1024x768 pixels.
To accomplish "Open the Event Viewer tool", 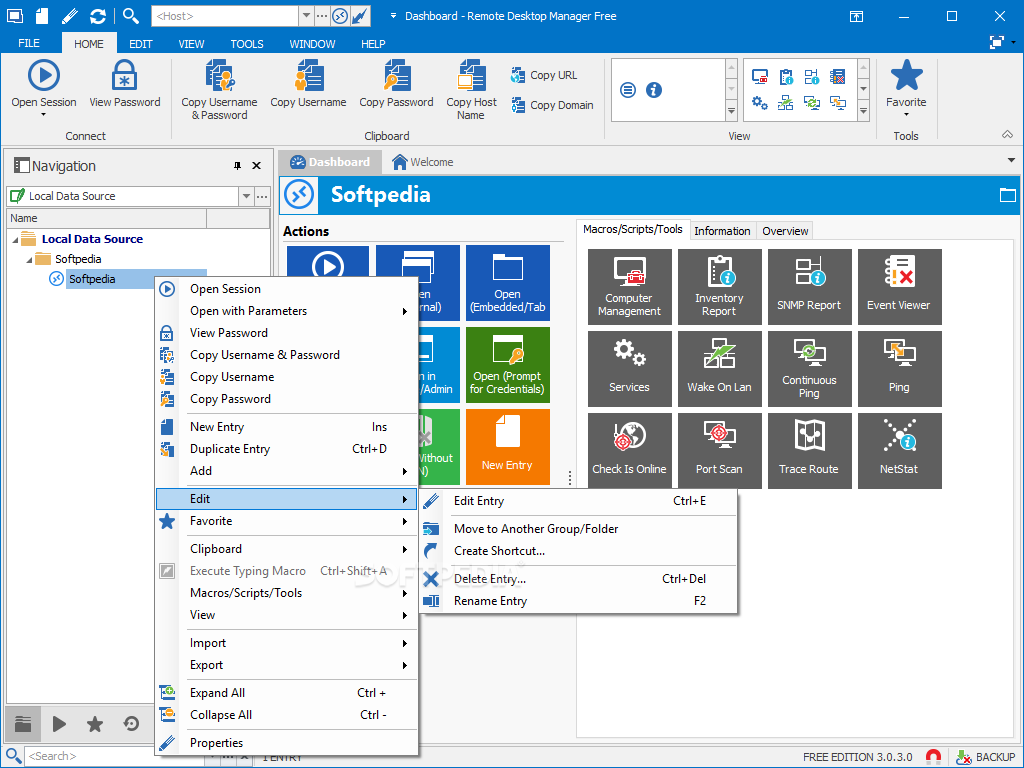I will [899, 286].
